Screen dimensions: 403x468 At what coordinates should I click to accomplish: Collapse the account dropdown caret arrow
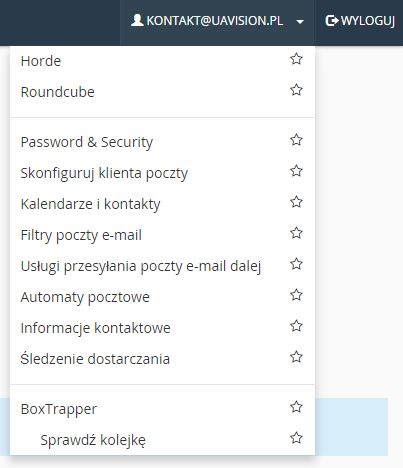300,22
